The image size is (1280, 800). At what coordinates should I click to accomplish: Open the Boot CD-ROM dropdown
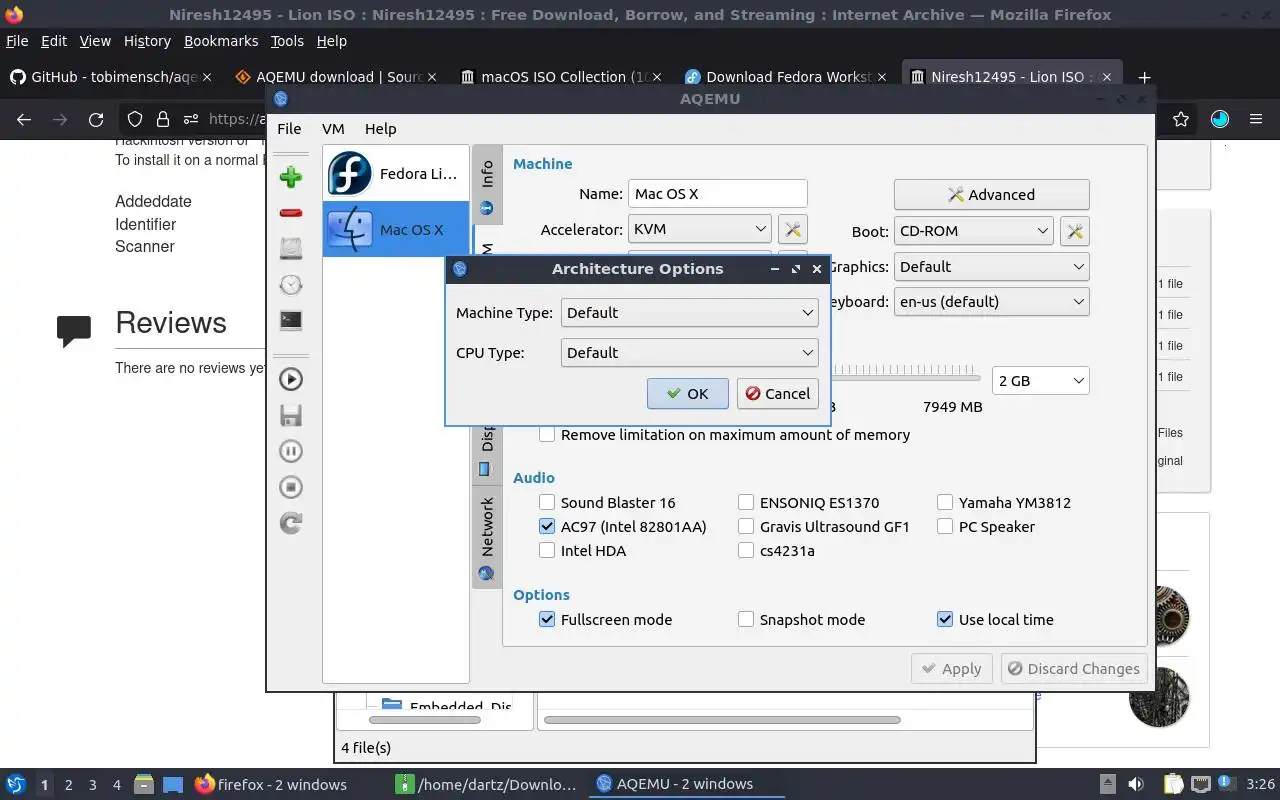point(973,231)
